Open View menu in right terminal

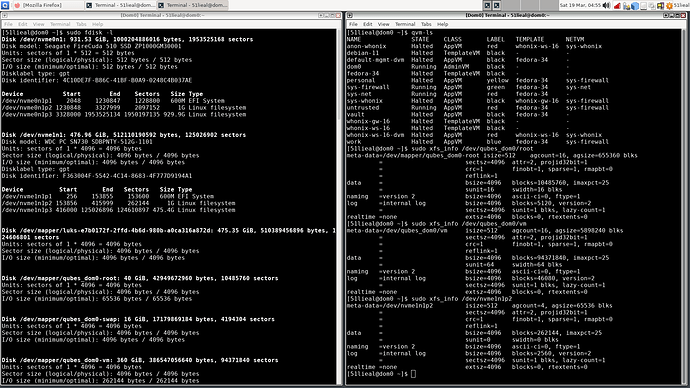pyautogui.click(x=384, y=24)
